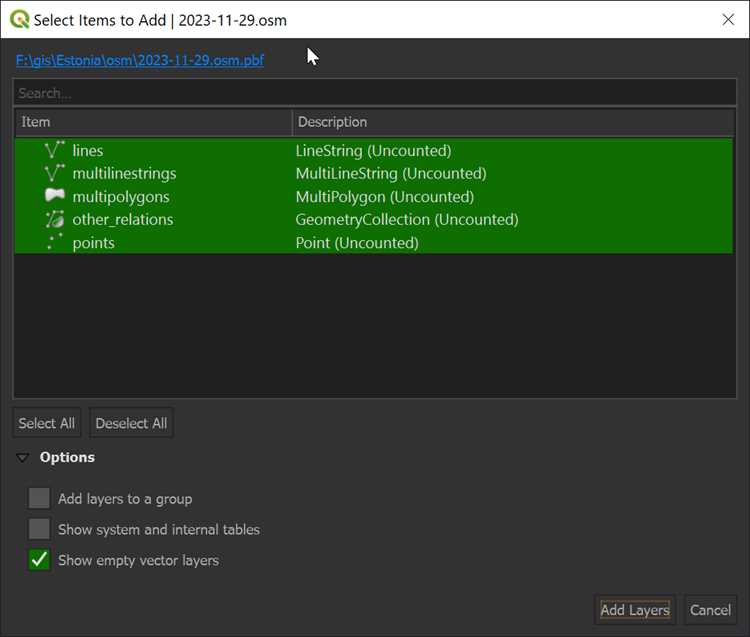Select the multipolygons layer row
The width and height of the screenshot is (750, 637).
[x=374, y=196]
